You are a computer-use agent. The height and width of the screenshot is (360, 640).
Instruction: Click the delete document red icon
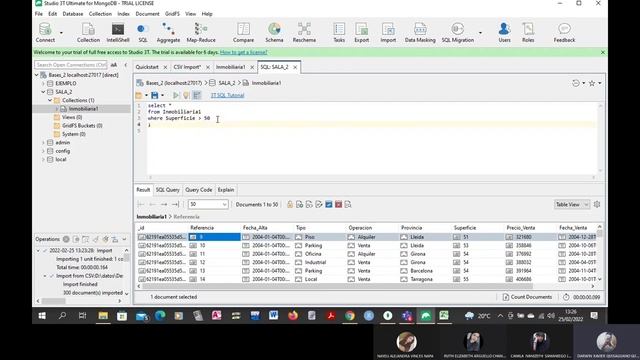click(x=338, y=204)
